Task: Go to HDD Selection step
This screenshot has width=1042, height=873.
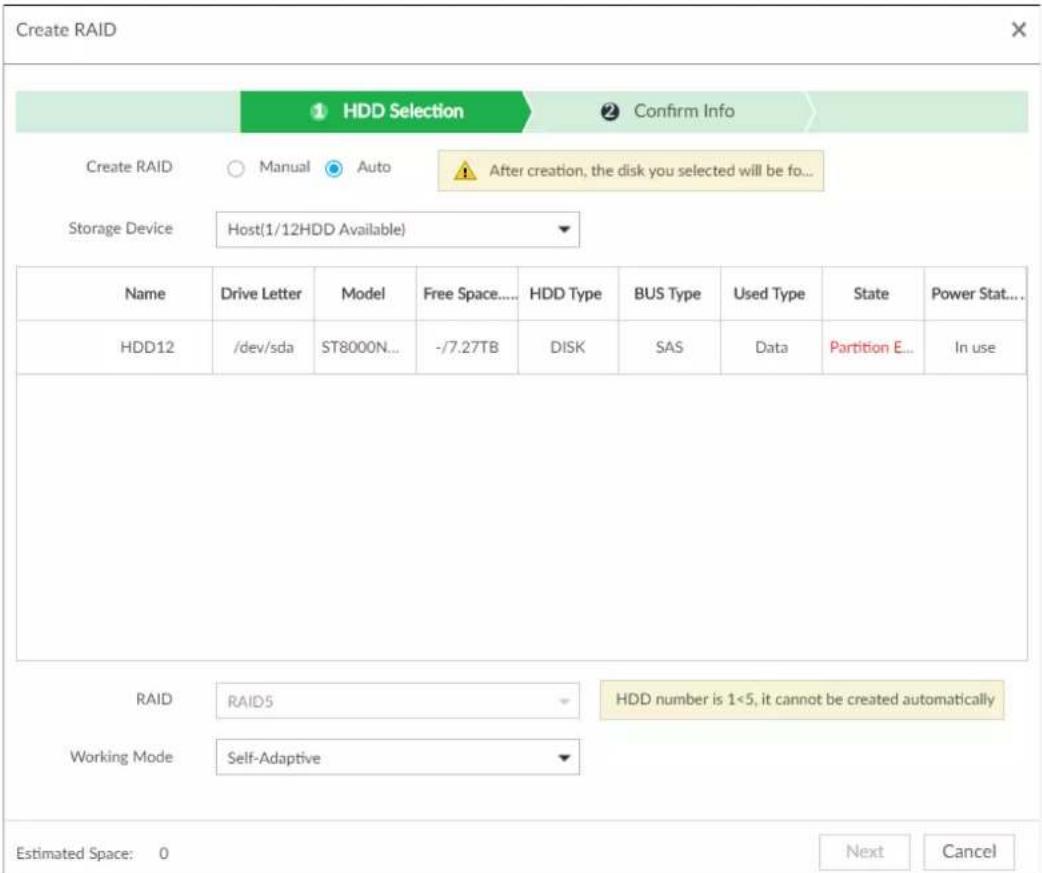Action: [386, 112]
